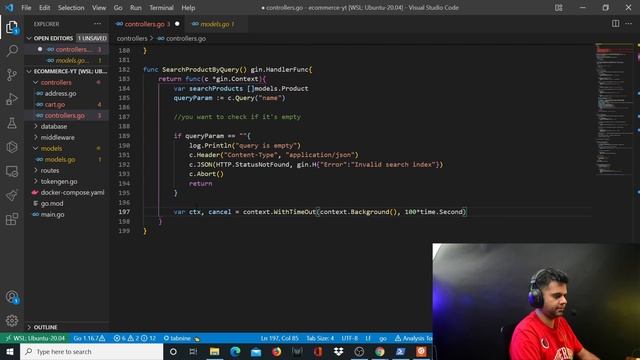Open editor more actions ellipsis
The image size is (640, 360).
[x=629, y=24]
